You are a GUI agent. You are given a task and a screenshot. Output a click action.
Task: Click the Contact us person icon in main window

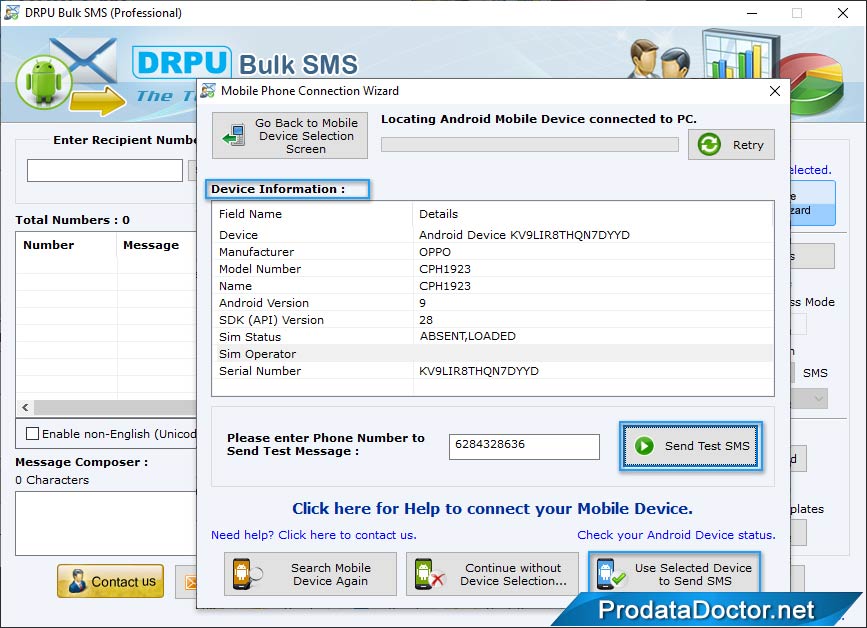77,582
